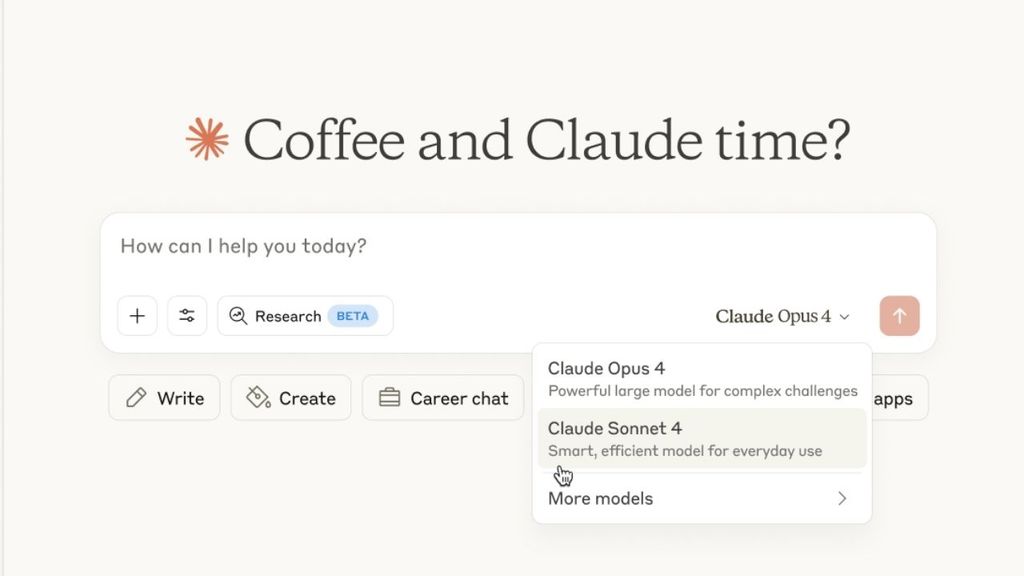The height and width of the screenshot is (576, 1024).
Task: Click the Create chip's paint icon
Action: tap(258, 398)
